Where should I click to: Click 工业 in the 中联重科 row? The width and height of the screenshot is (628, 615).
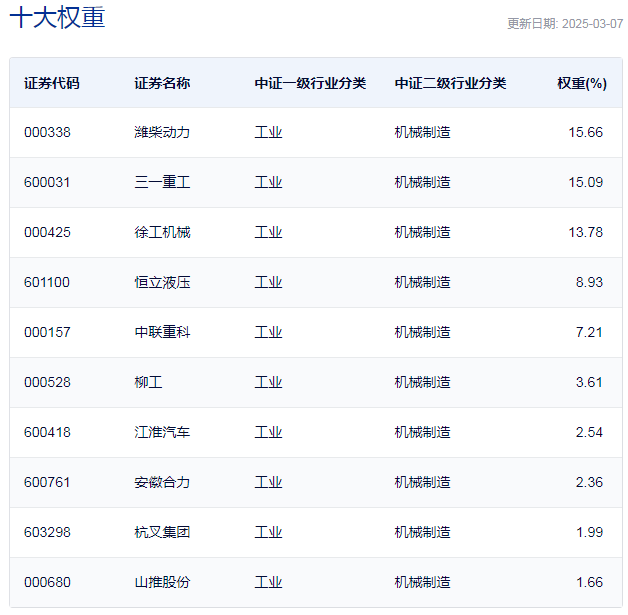pyautogui.click(x=268, y=332)
